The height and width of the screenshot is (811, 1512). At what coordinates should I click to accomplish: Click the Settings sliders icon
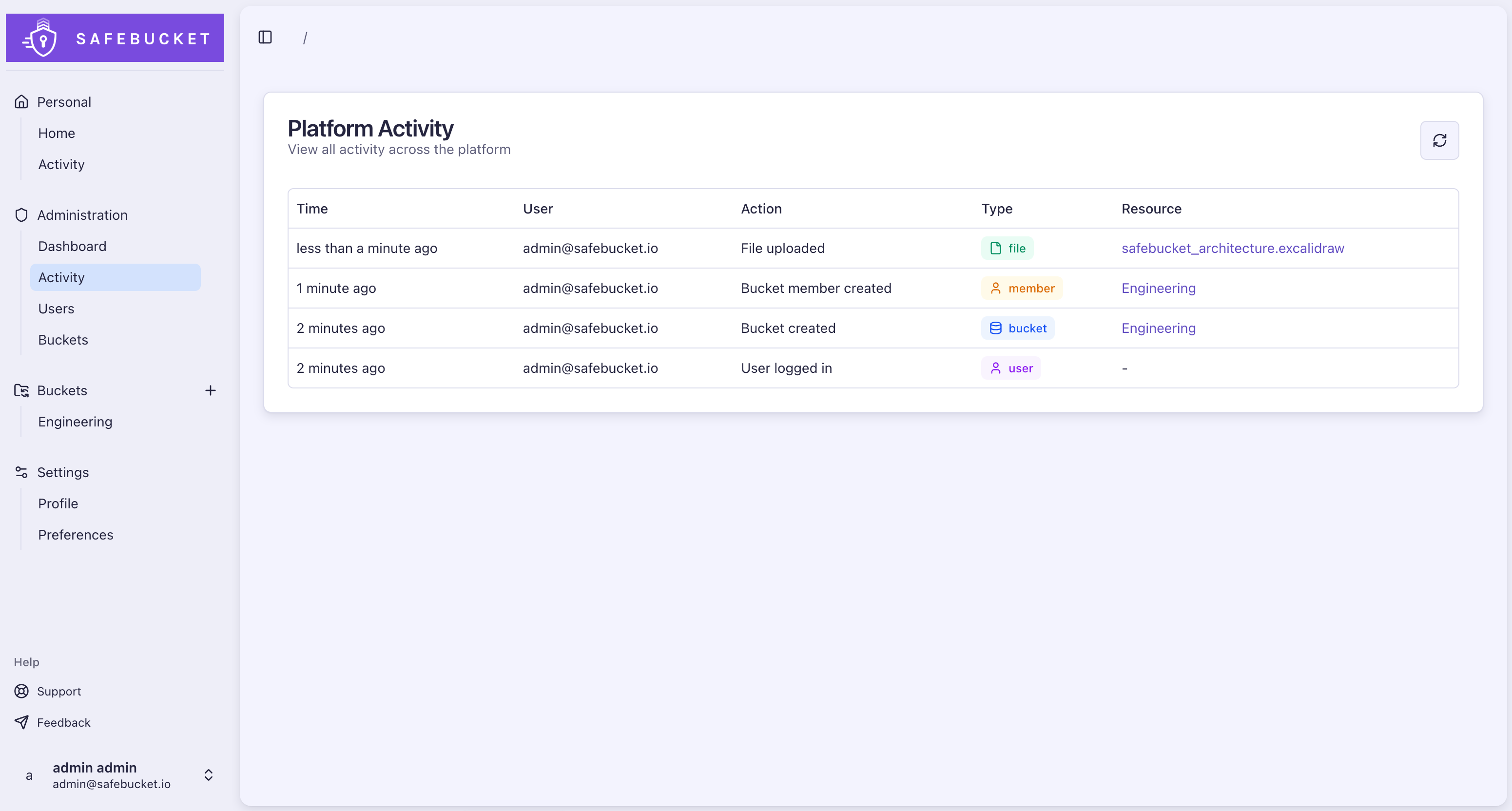[21, 472]
